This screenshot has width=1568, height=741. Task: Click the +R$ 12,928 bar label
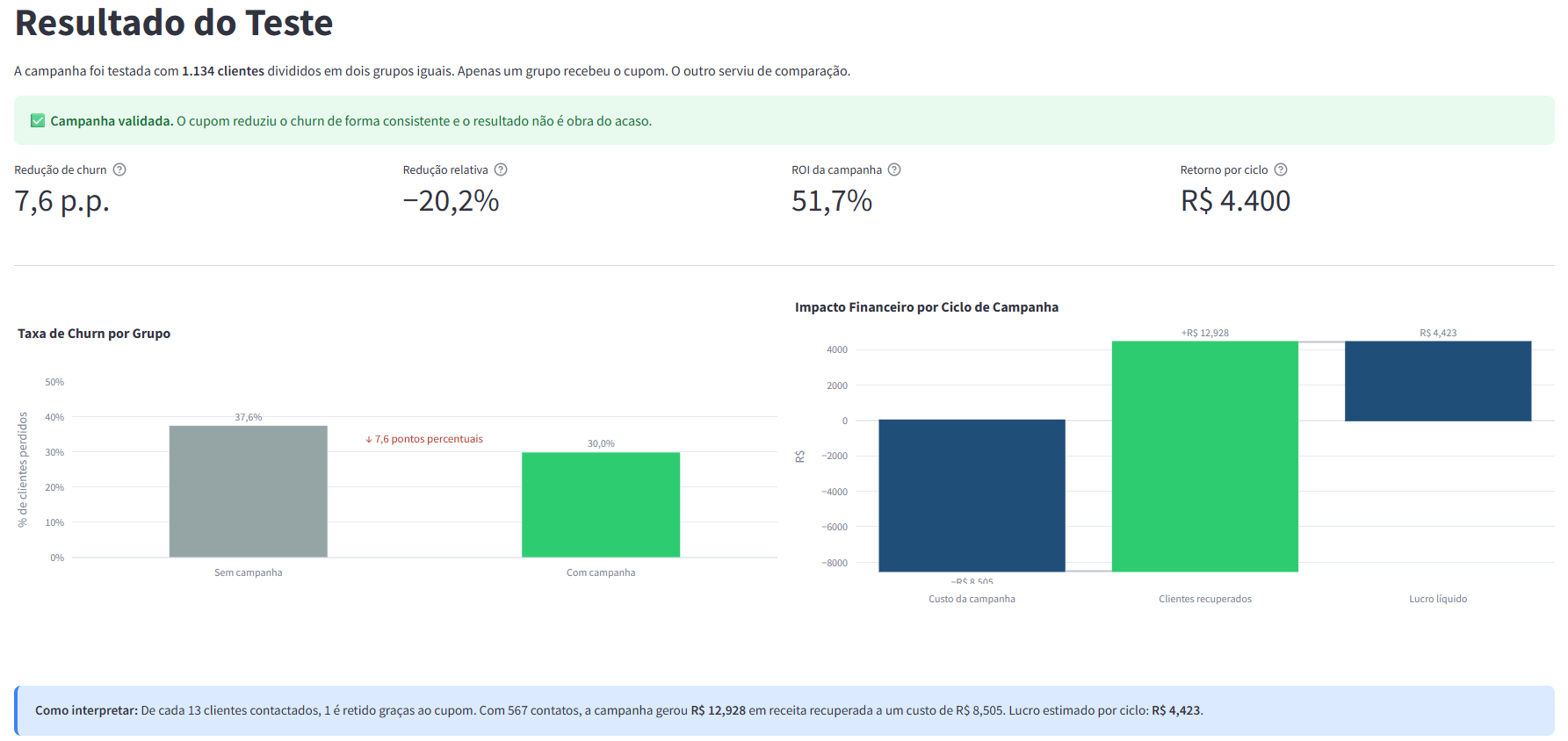coord(1205,333)
